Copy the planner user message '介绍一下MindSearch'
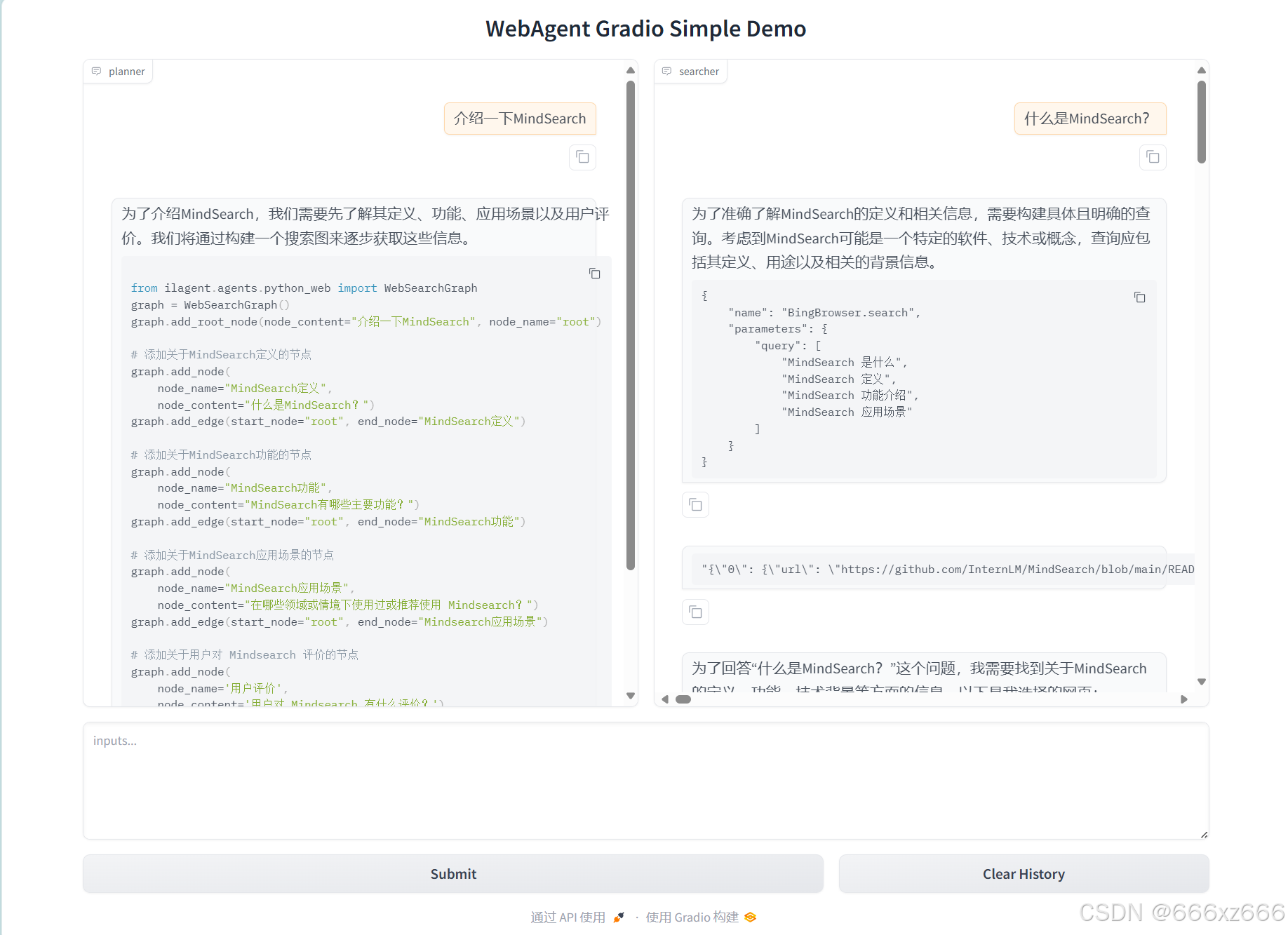Screen dimensions: 1288x935 click(582, 157)
